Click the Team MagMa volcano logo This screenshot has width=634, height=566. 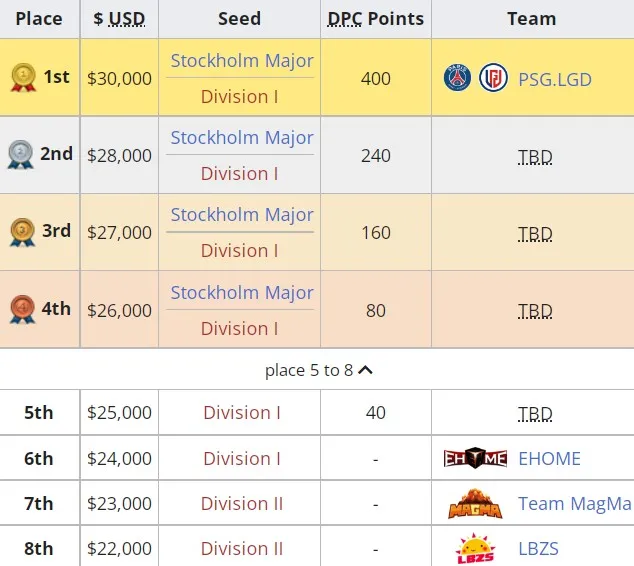475,503
